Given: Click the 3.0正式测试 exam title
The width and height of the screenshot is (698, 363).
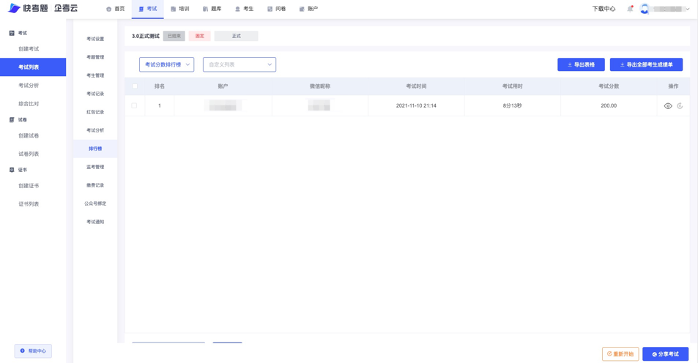Looking at the screenshot, I should 146,36.
